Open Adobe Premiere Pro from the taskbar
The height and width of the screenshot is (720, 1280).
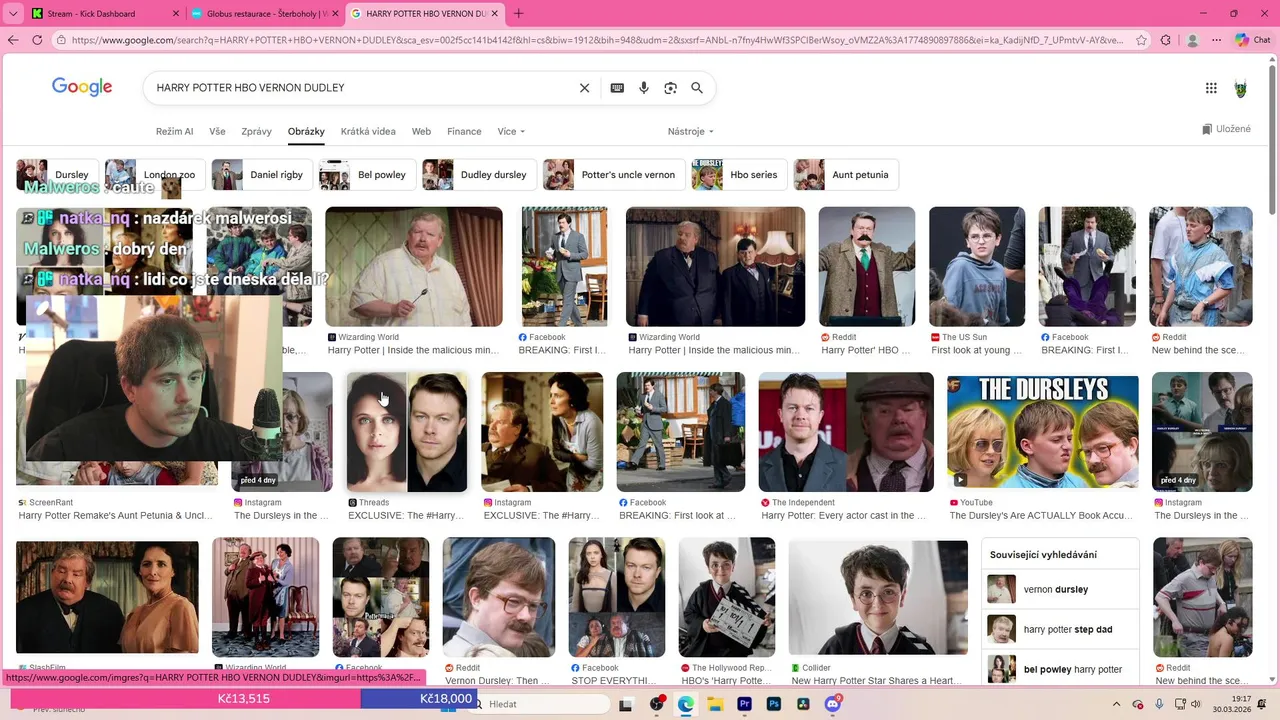[x=744, y=704]
